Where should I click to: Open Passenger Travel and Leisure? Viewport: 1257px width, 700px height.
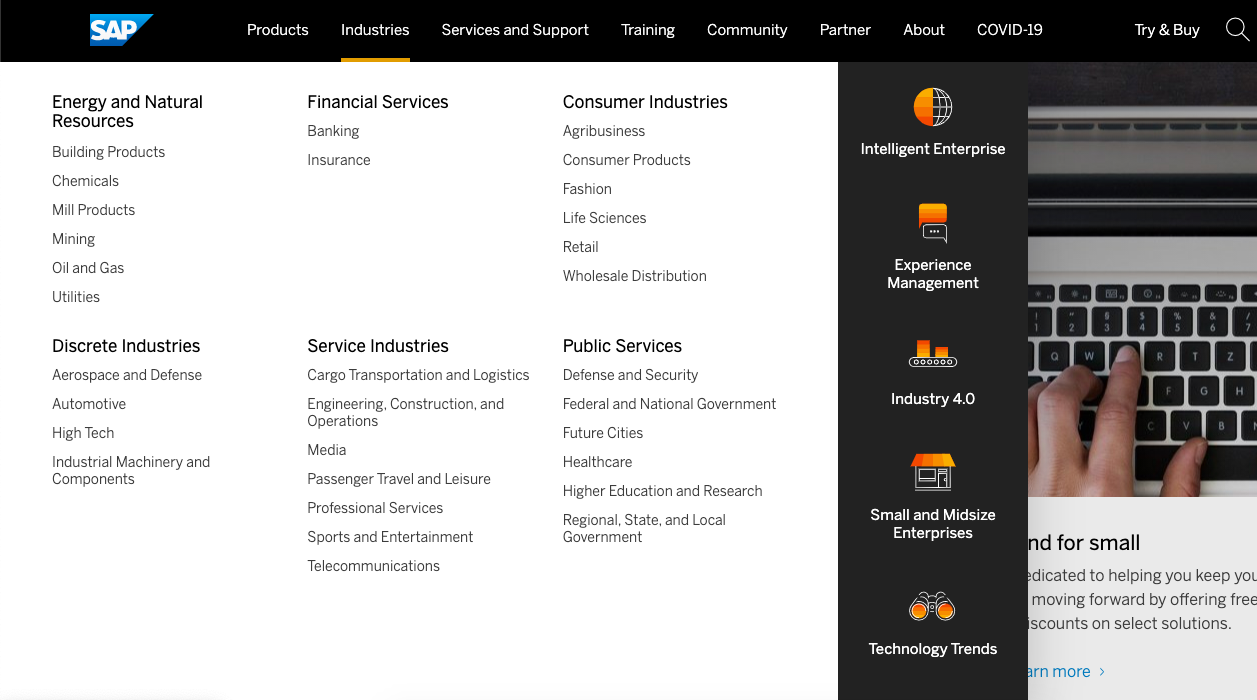point(399,479)
